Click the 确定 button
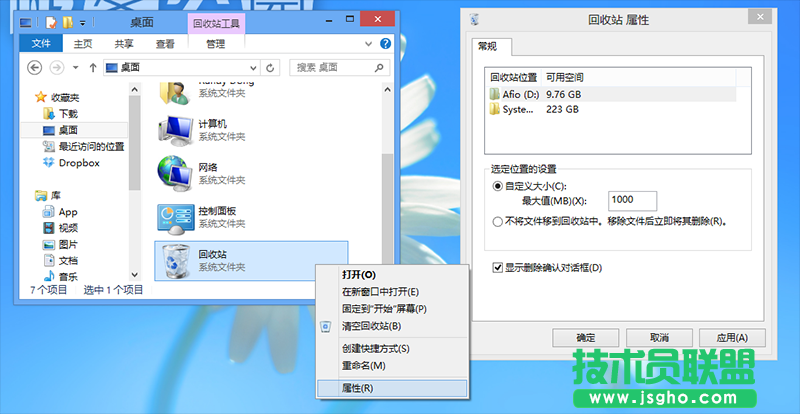This screenshot has height=414, width=800. pos(586,338)
